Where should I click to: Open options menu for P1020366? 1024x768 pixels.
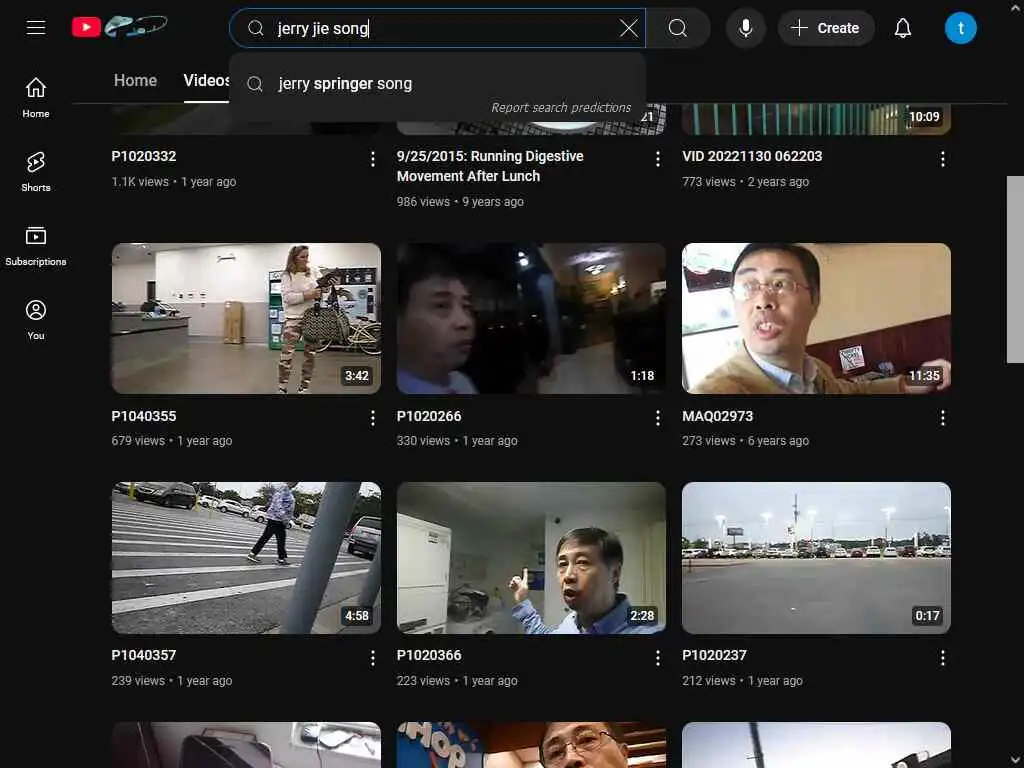[658, 658]
